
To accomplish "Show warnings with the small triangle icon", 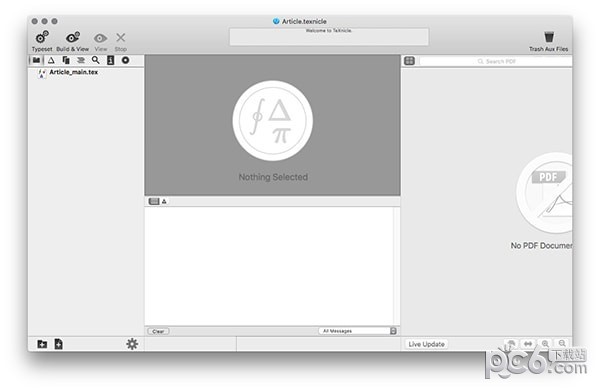I will pyautogui.click(x=164, y=201).
